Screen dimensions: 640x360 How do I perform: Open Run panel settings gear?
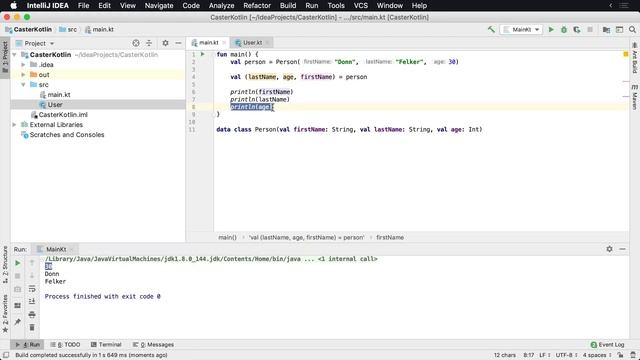pos(609,249)
